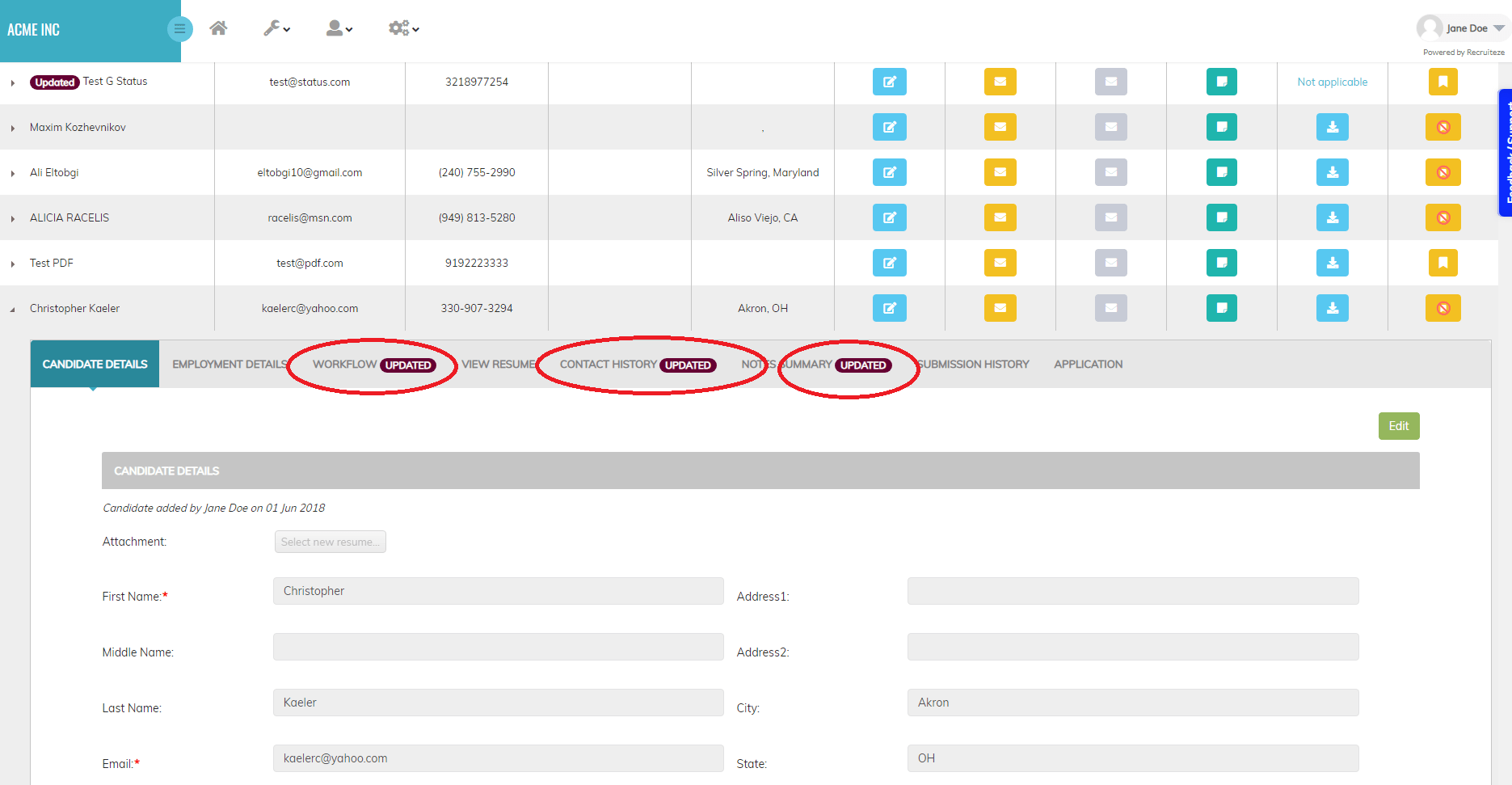This screenshot has height=785, width=1512.
Task: Open the hamburger menu next to ACME INC
Action: (180, 28)
